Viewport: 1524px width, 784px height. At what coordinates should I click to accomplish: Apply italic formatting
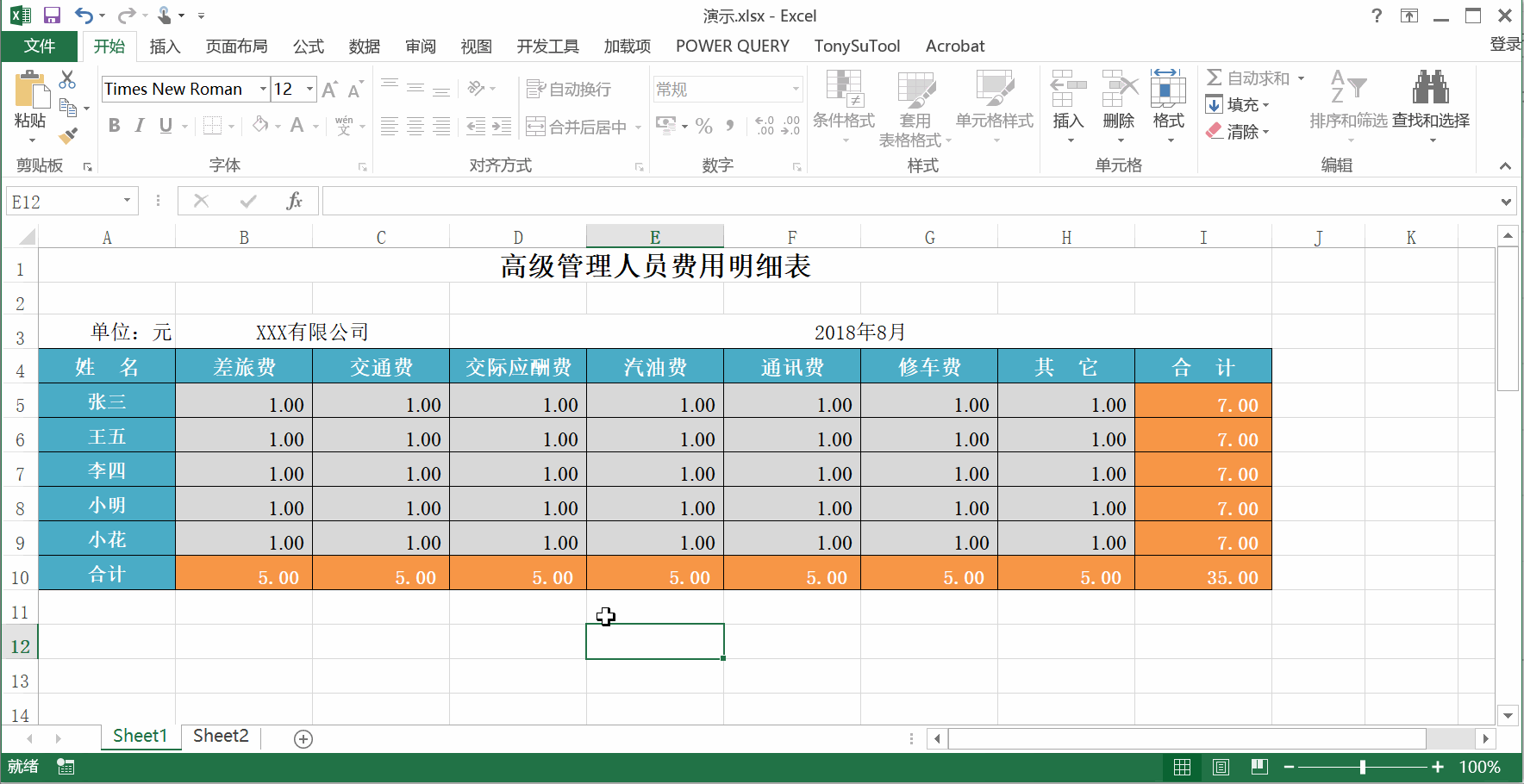tap(139, 126)
